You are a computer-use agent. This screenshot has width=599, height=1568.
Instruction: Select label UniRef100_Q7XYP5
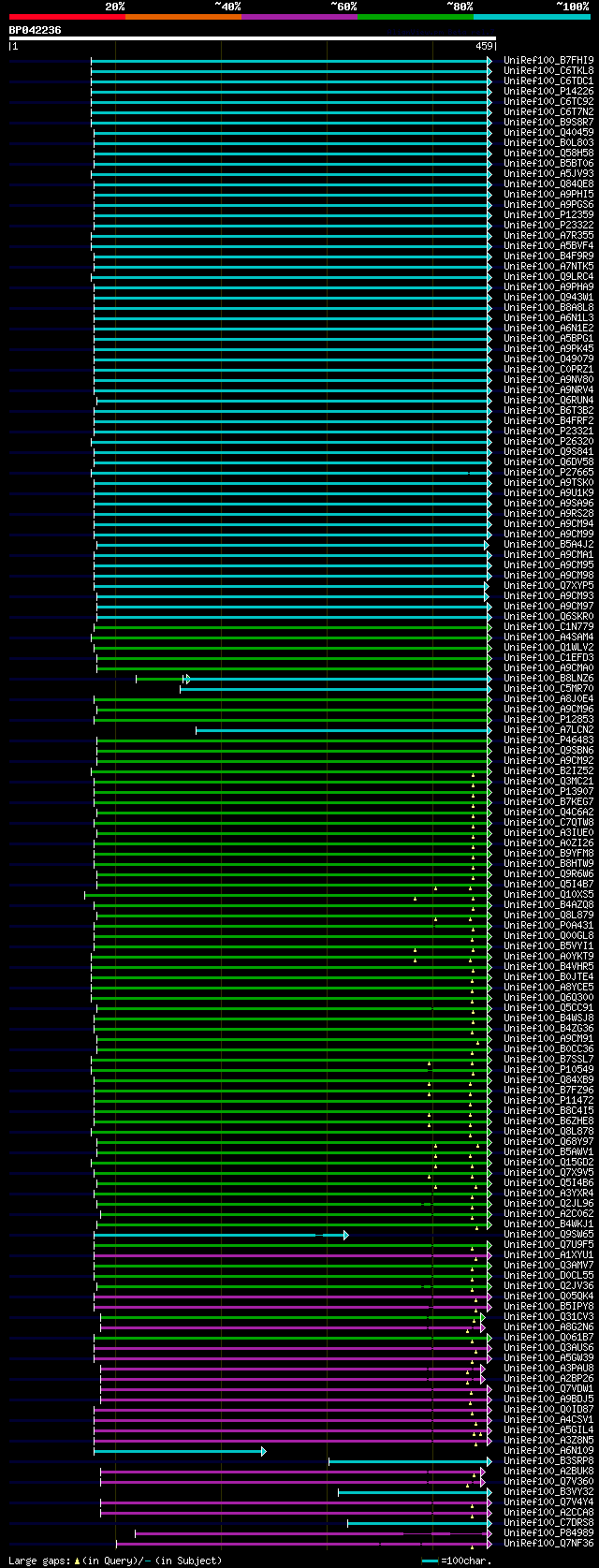(x=548, y=585)
